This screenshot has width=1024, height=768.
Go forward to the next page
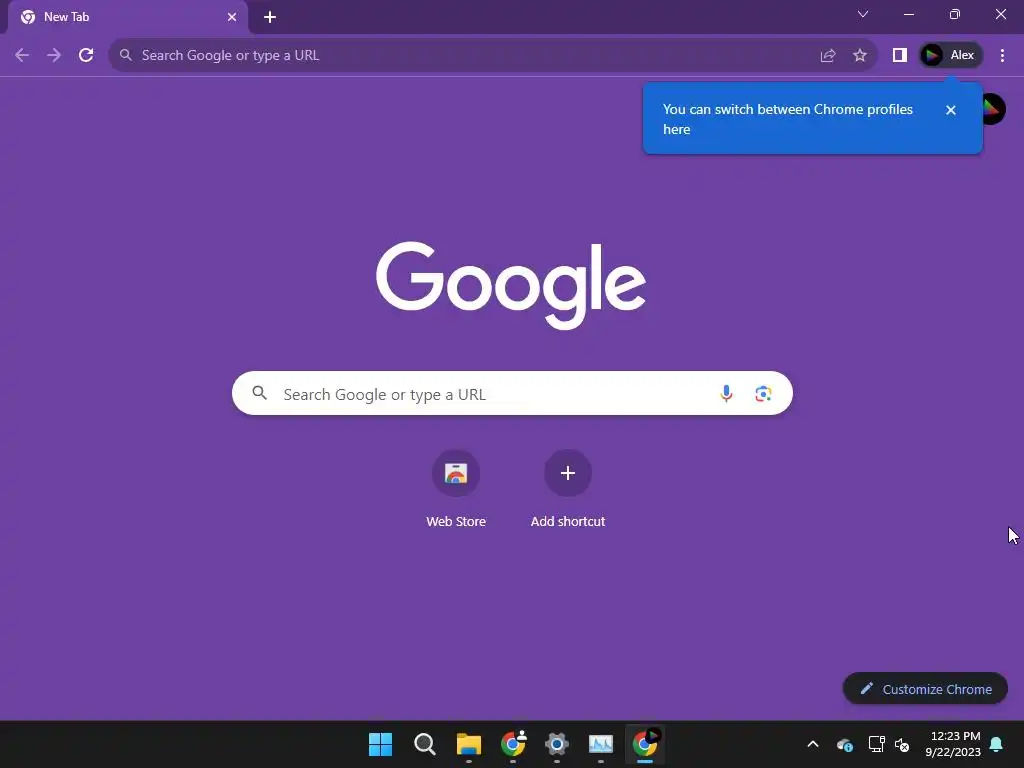(x=54, y=55)
